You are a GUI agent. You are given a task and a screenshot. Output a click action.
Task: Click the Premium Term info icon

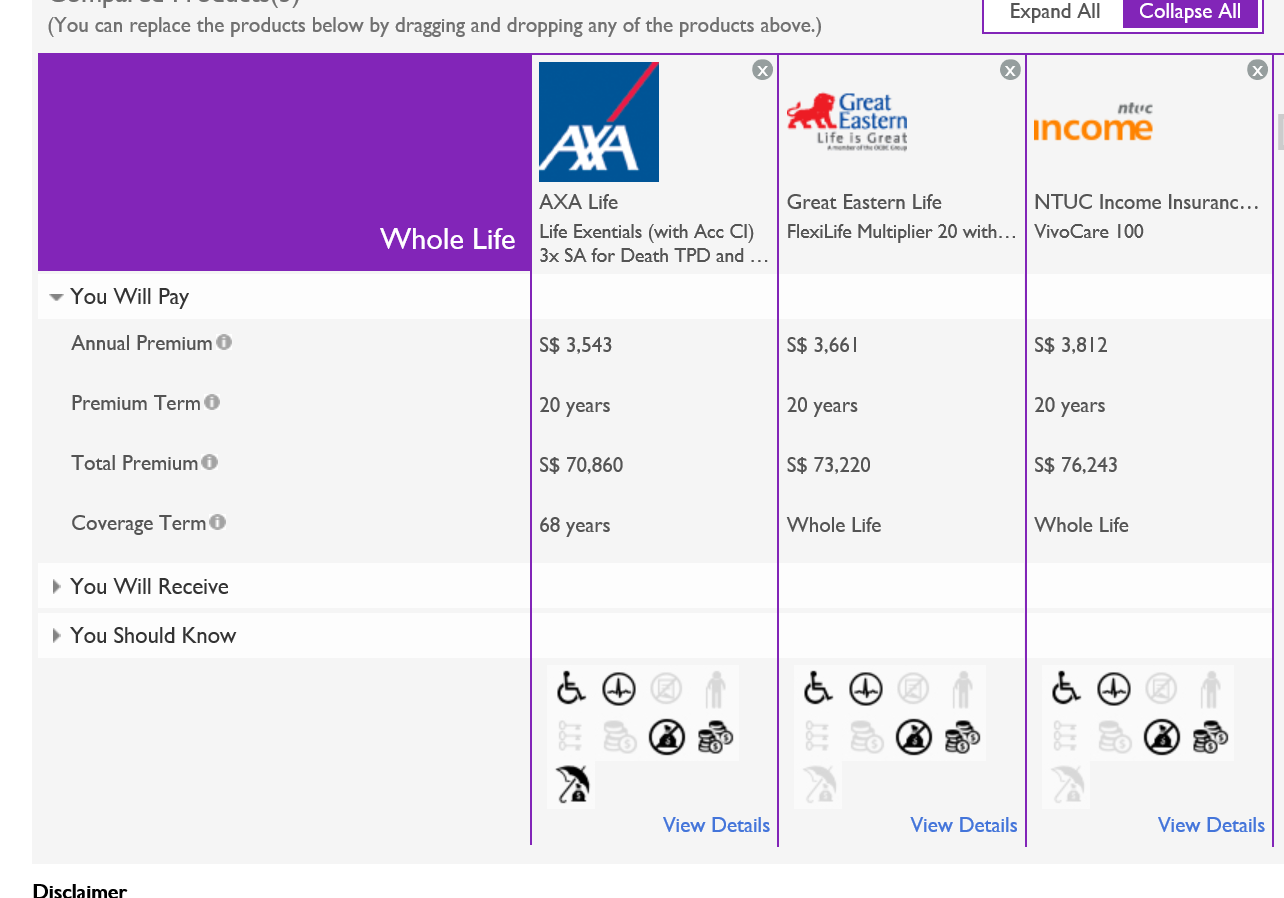tap(212, 402)
